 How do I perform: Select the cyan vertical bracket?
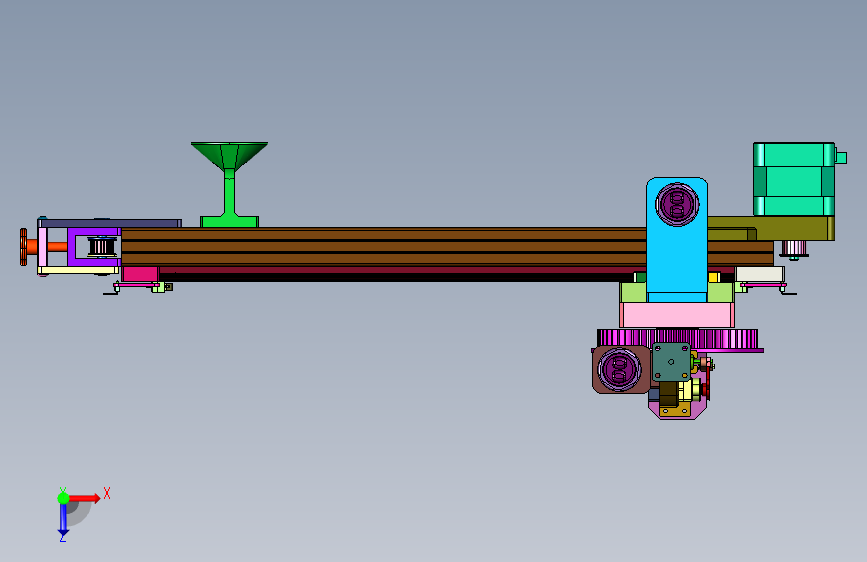(677, 240)
